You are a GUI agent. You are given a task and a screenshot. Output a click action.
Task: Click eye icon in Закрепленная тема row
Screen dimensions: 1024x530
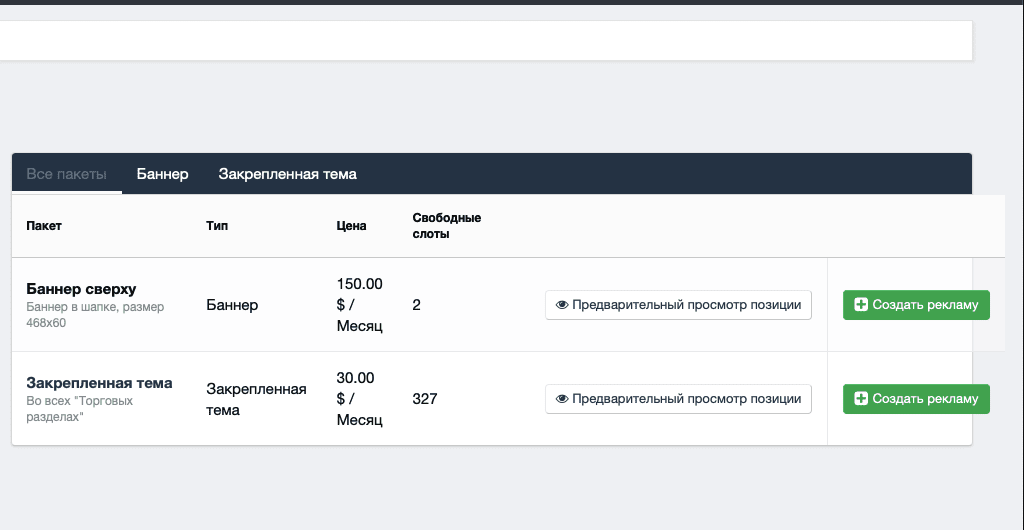(562, 399)
